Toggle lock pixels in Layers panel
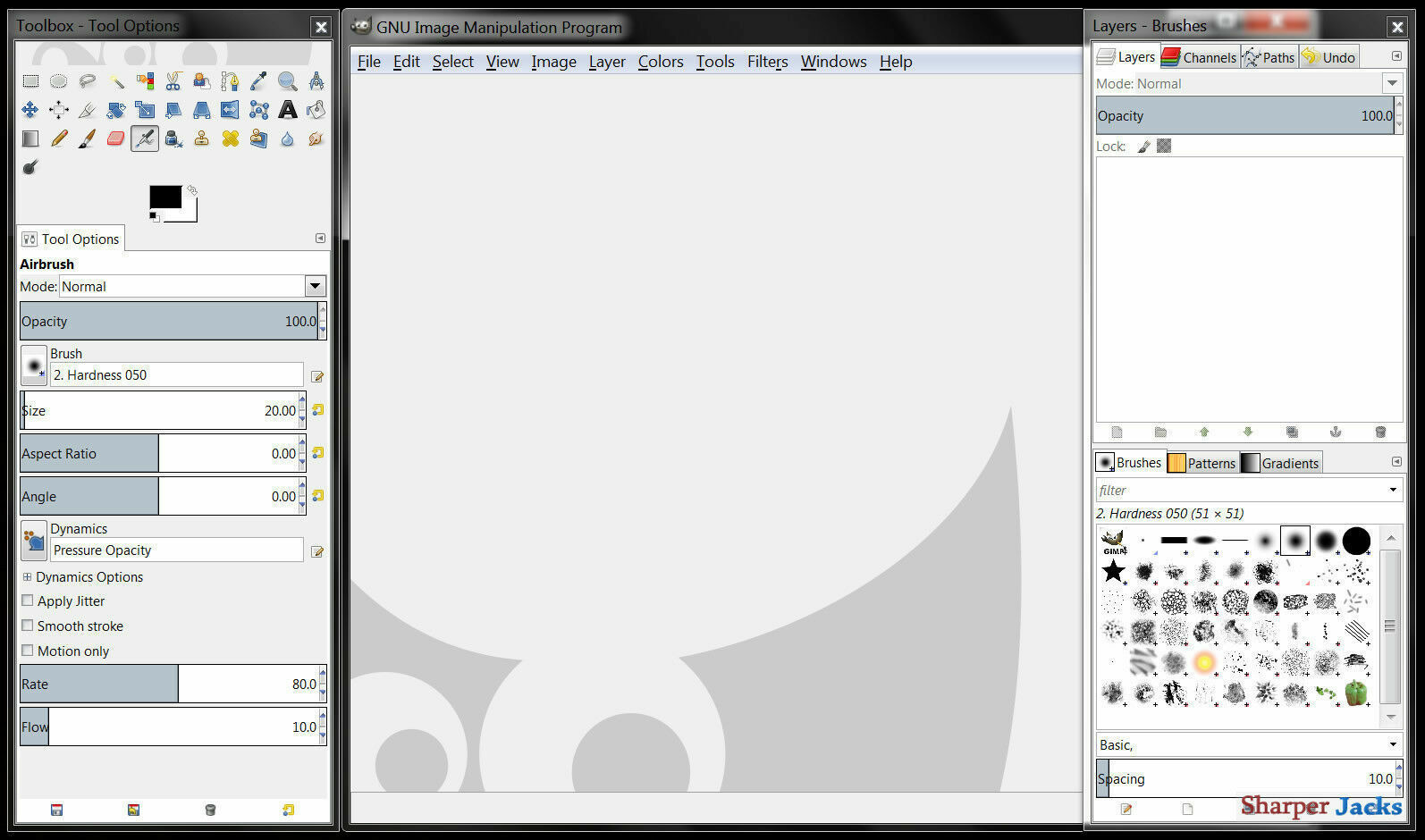The height and width of the screenshot is (840, 1425). [x=1143, y=147]
